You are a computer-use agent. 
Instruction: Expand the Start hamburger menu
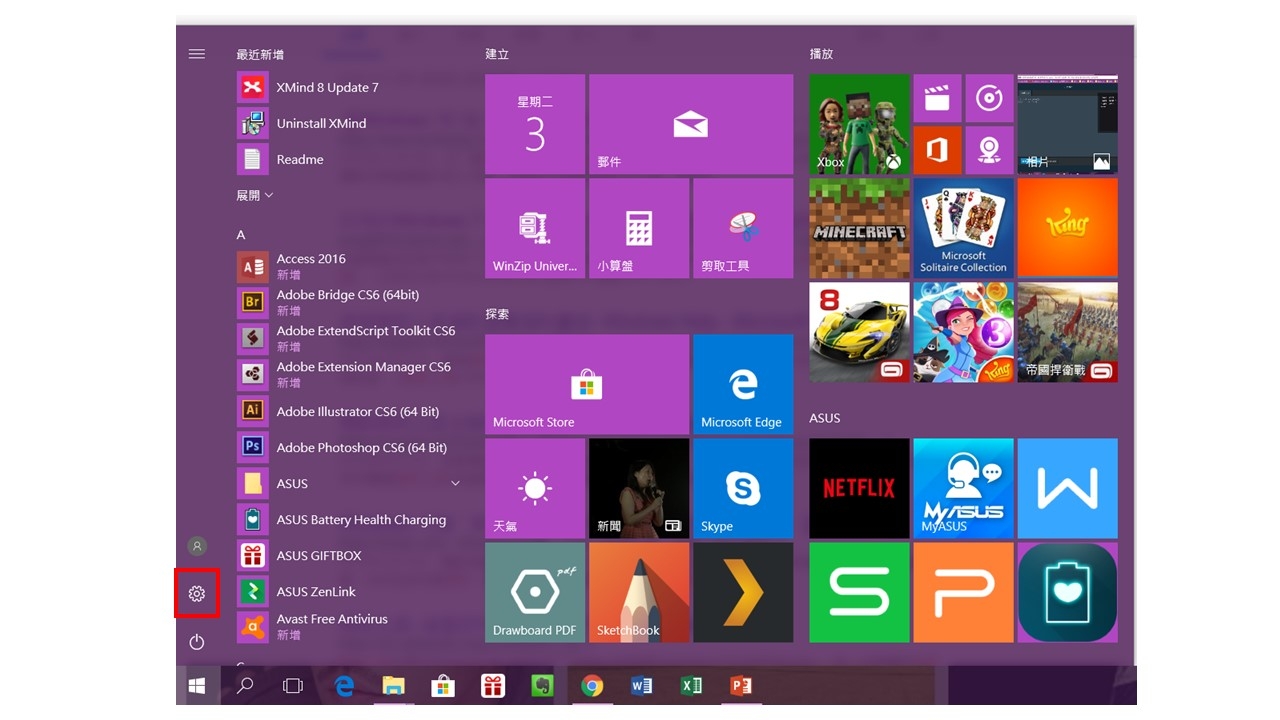pos(197,54)
